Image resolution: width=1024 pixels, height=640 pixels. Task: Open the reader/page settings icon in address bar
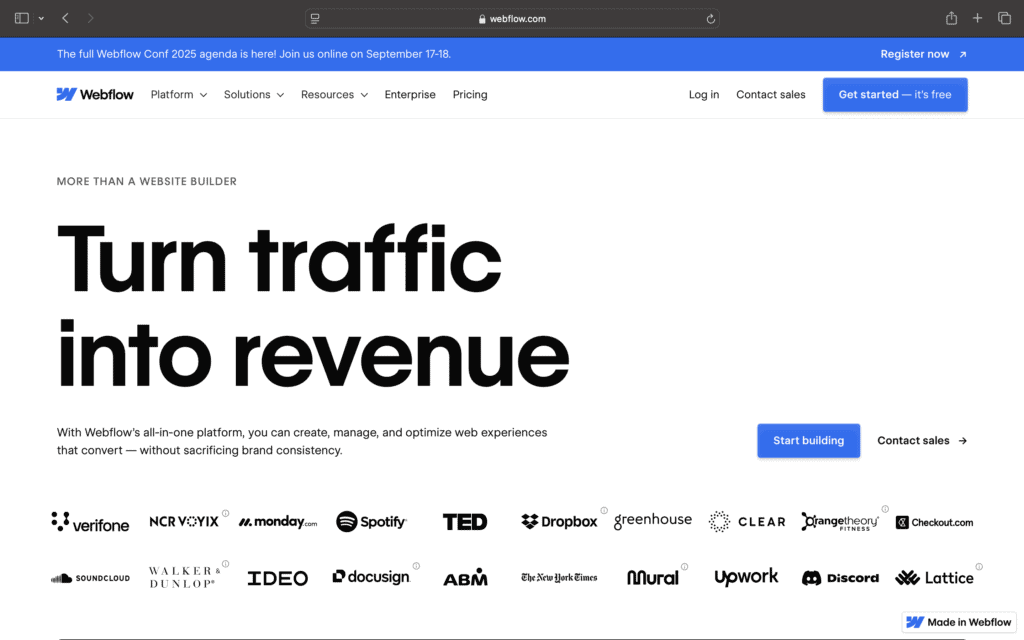pyautogui.click(x=315, y=19)
